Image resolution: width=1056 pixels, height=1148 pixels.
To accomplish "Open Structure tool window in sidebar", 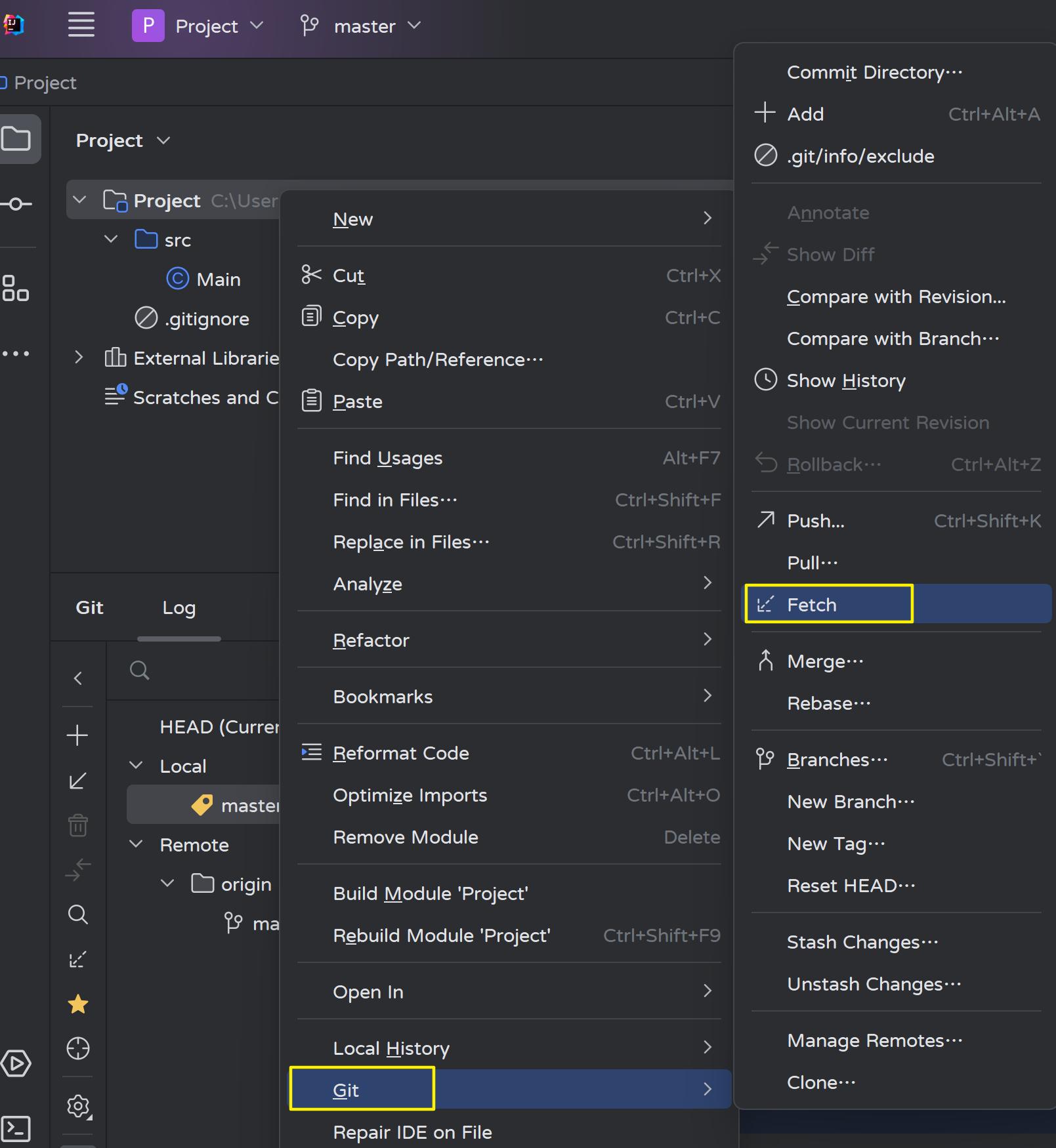I will [16, 288].
